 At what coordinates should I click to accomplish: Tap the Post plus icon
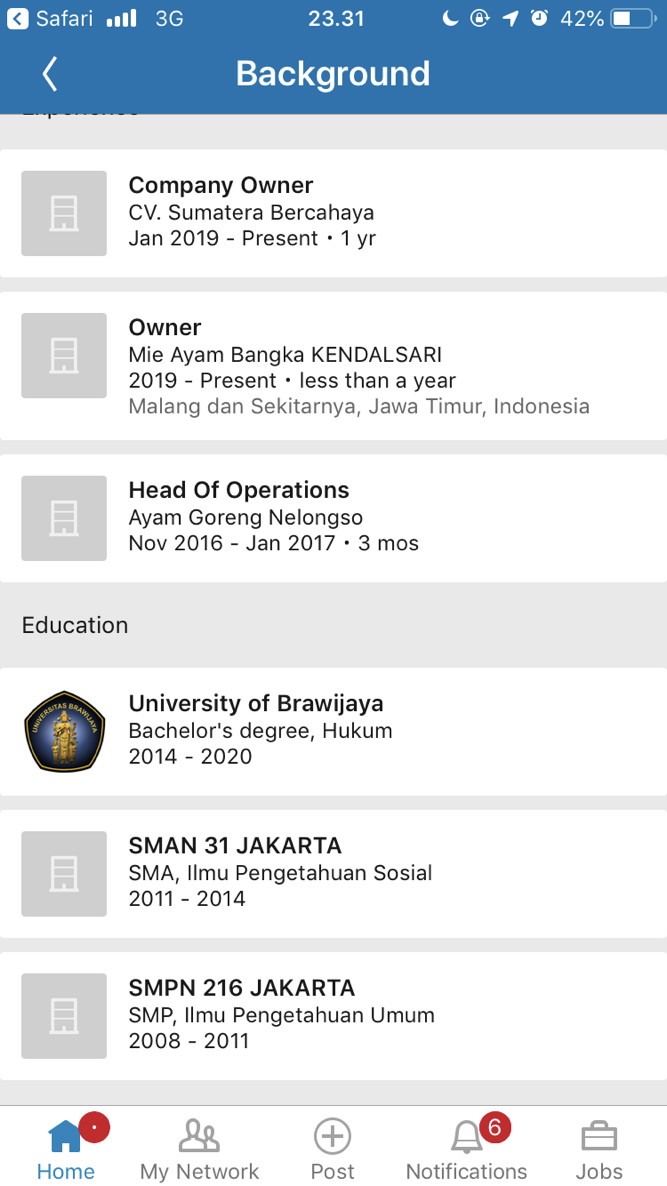point(333,1136)
